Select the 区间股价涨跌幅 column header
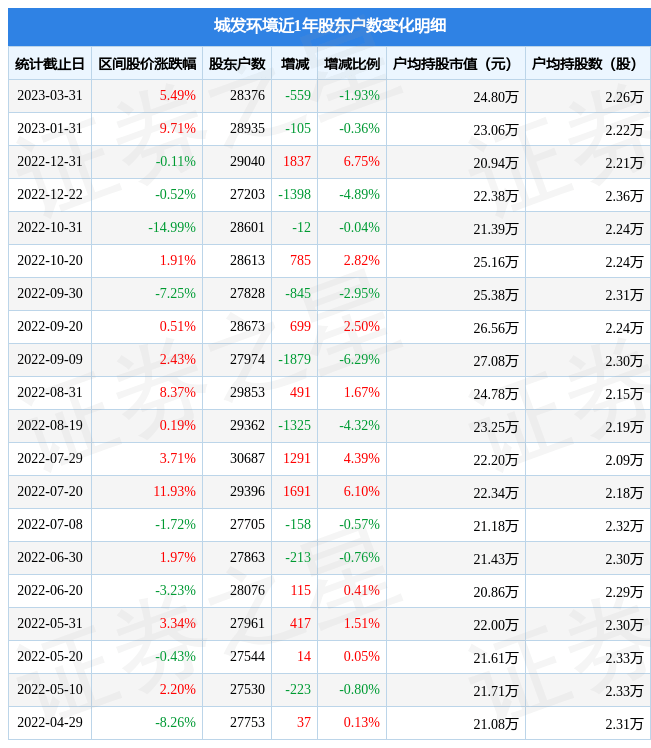Viewport: 651px width, 748px height. point(147,64)
